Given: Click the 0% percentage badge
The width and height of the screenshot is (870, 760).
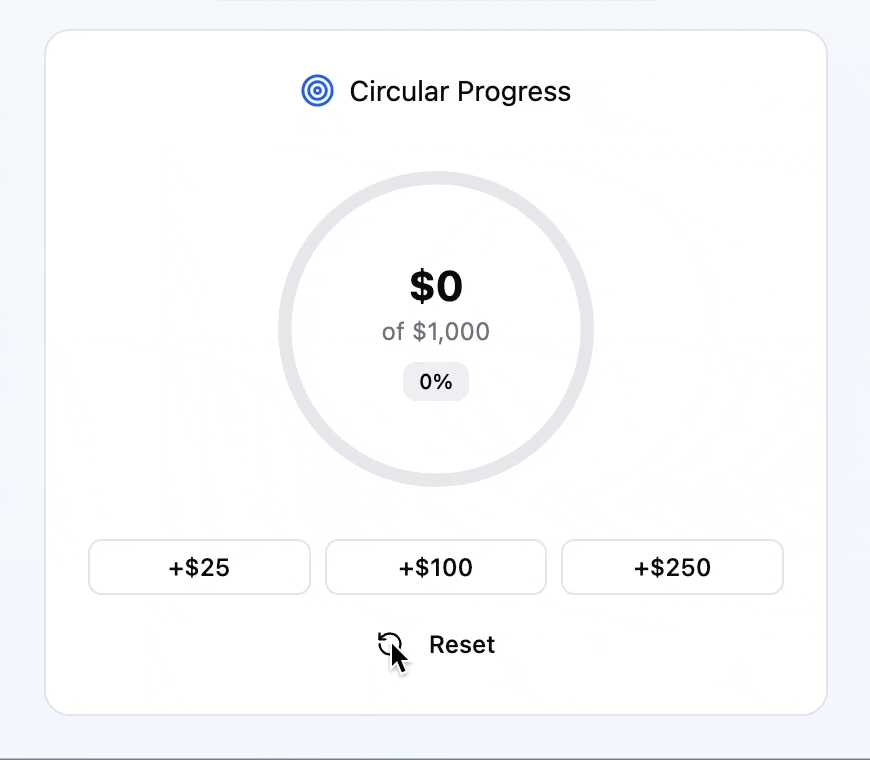Looking at the screenshot, I should point(436,382).
